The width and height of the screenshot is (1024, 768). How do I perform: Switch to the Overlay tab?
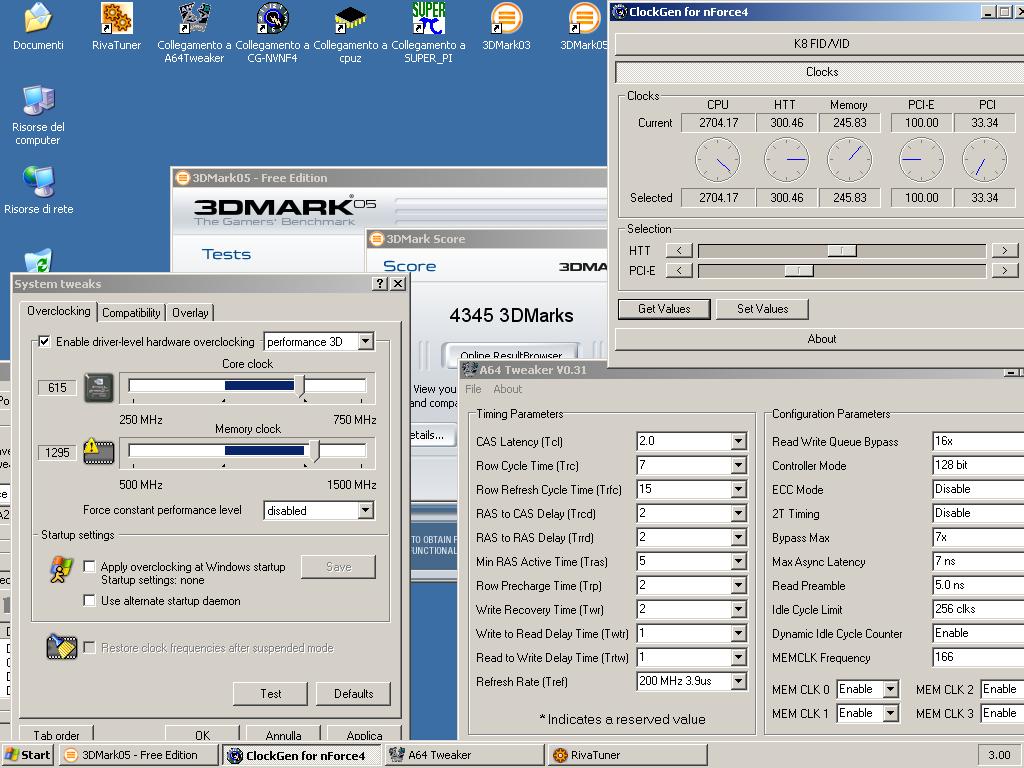(190, 313)
